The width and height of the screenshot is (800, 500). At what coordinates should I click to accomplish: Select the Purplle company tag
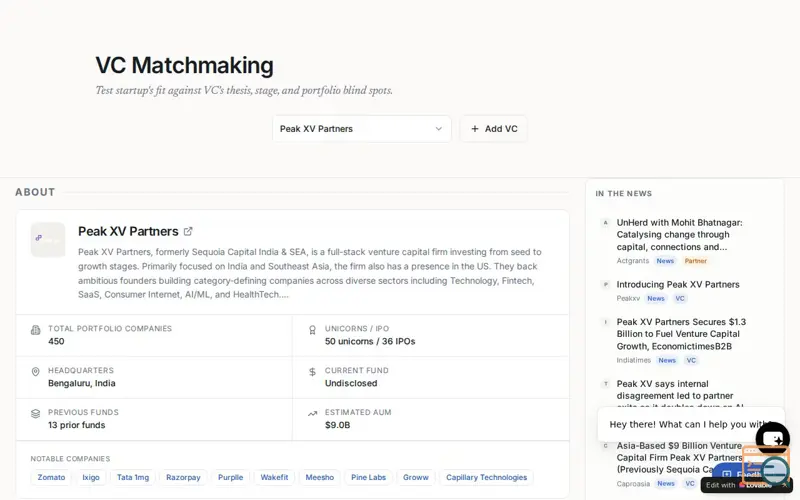231,478
